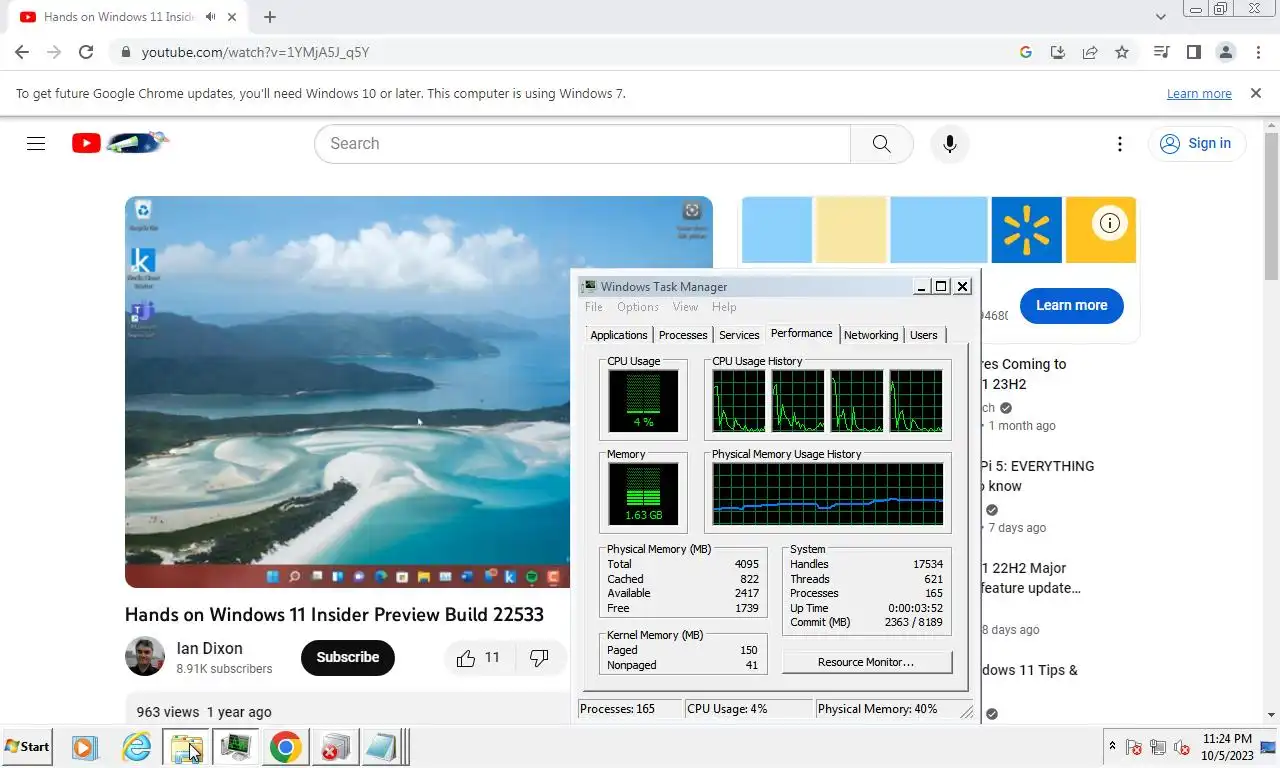1280x768 pixels.
Task: Click the Windows Start button
Action: tap(27, 747)
